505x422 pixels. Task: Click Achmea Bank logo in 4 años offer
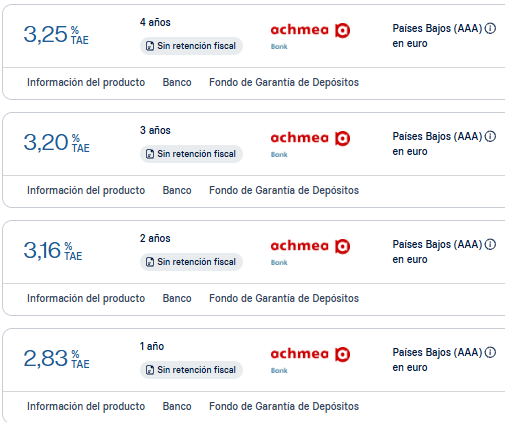(310, 36)
